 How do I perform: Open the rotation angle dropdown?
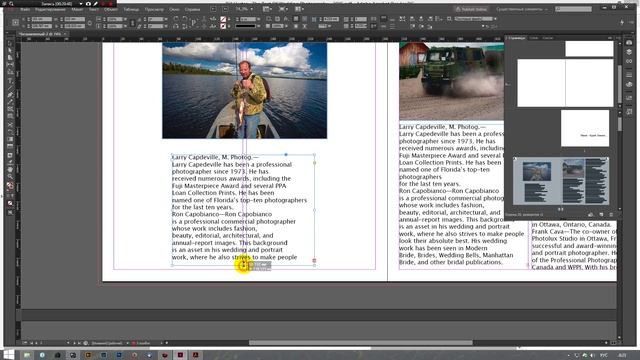click(167, 19)
